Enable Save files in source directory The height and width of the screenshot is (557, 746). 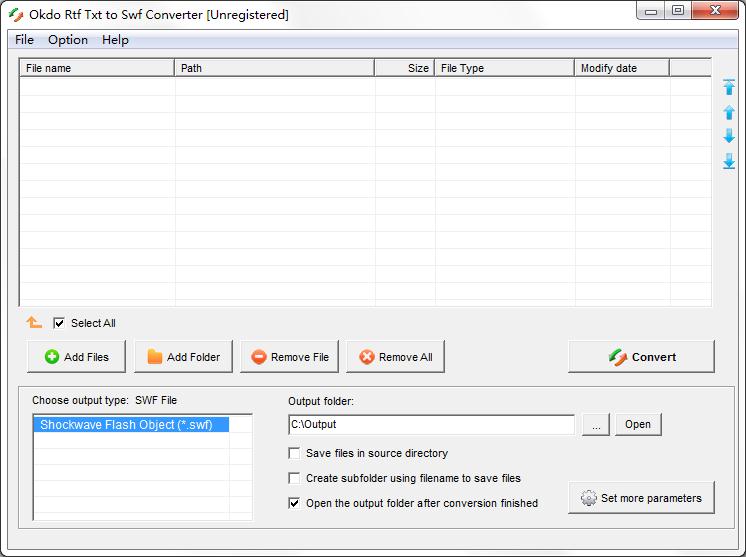coord(294,453)
